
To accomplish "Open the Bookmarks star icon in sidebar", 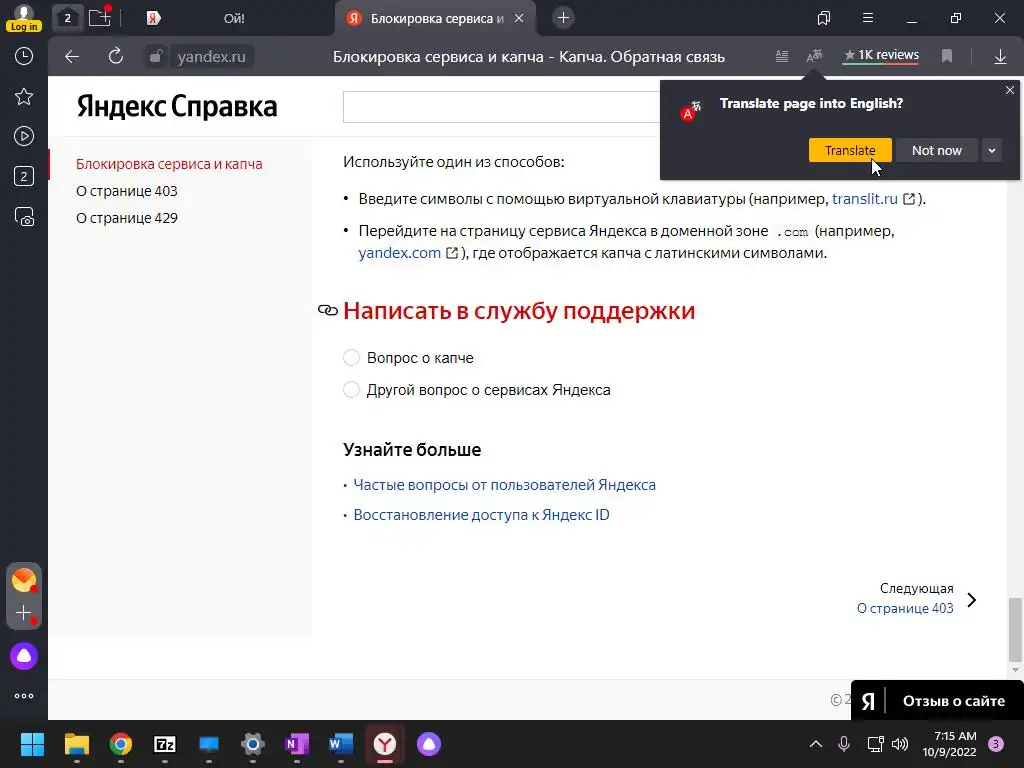I will [24, 97].
